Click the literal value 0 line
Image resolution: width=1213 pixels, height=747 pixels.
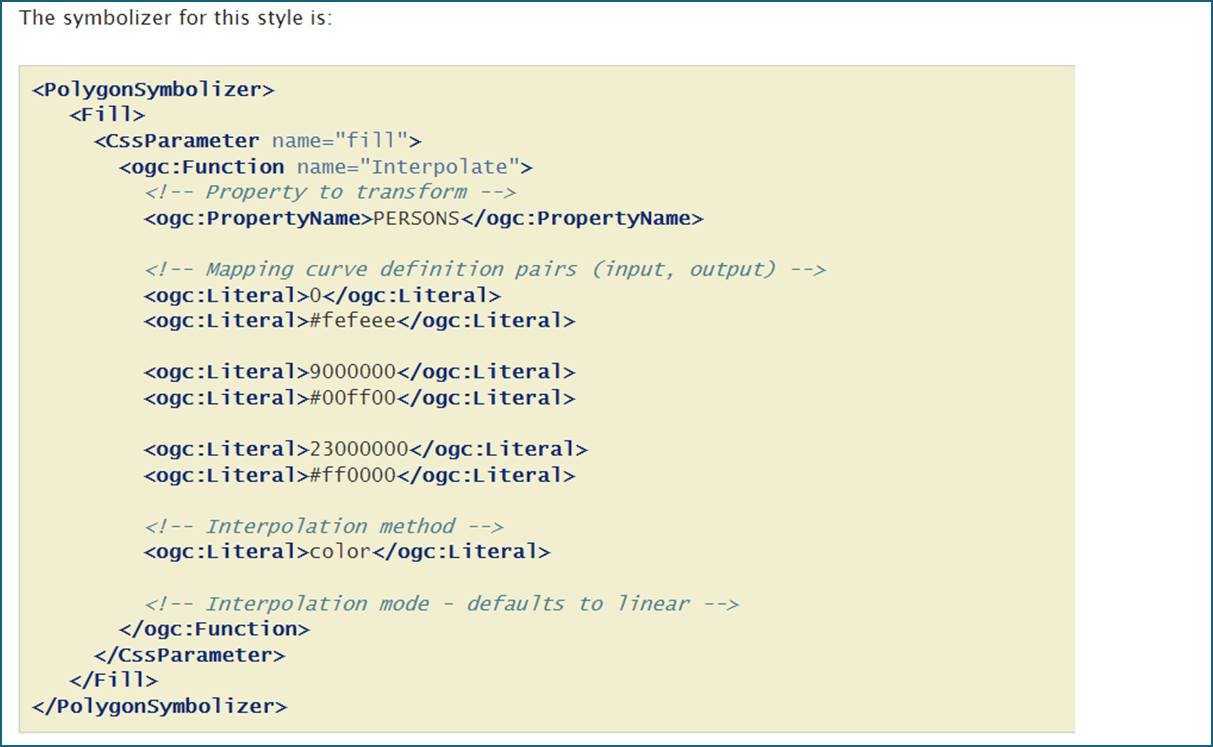[x=322, y=296]
